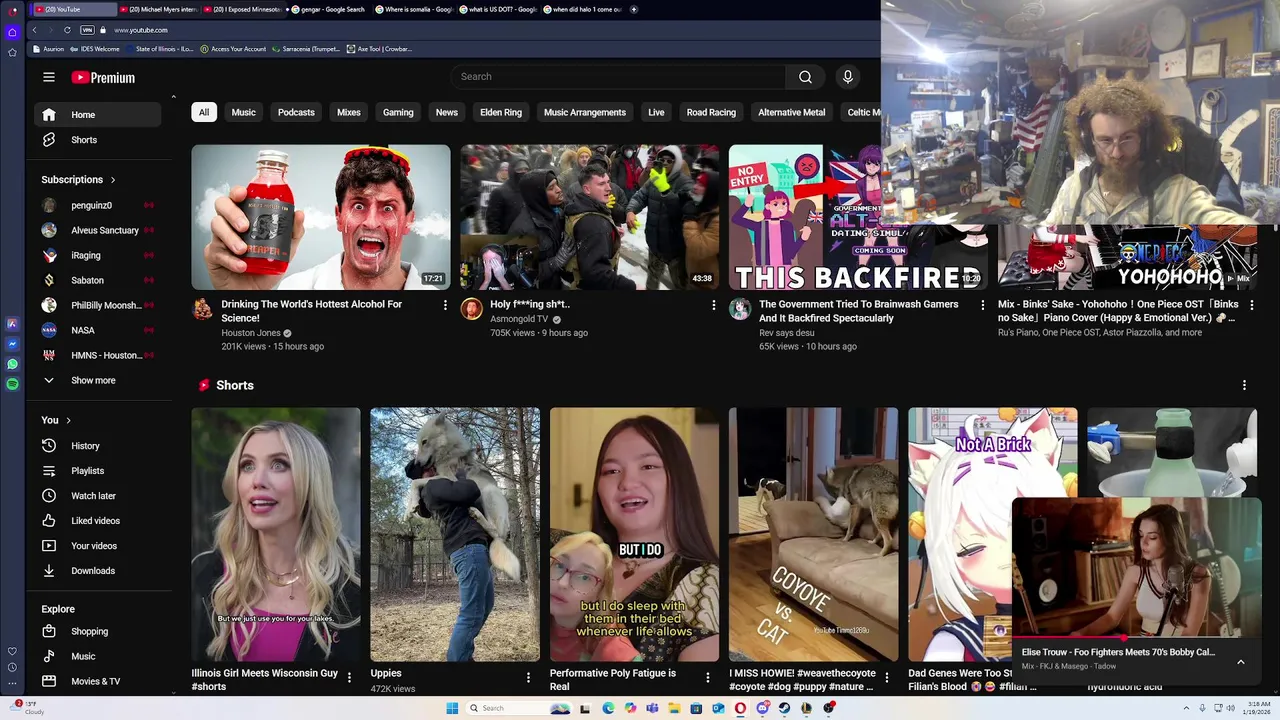Open Discord from the taskbar

coord(762,708)
